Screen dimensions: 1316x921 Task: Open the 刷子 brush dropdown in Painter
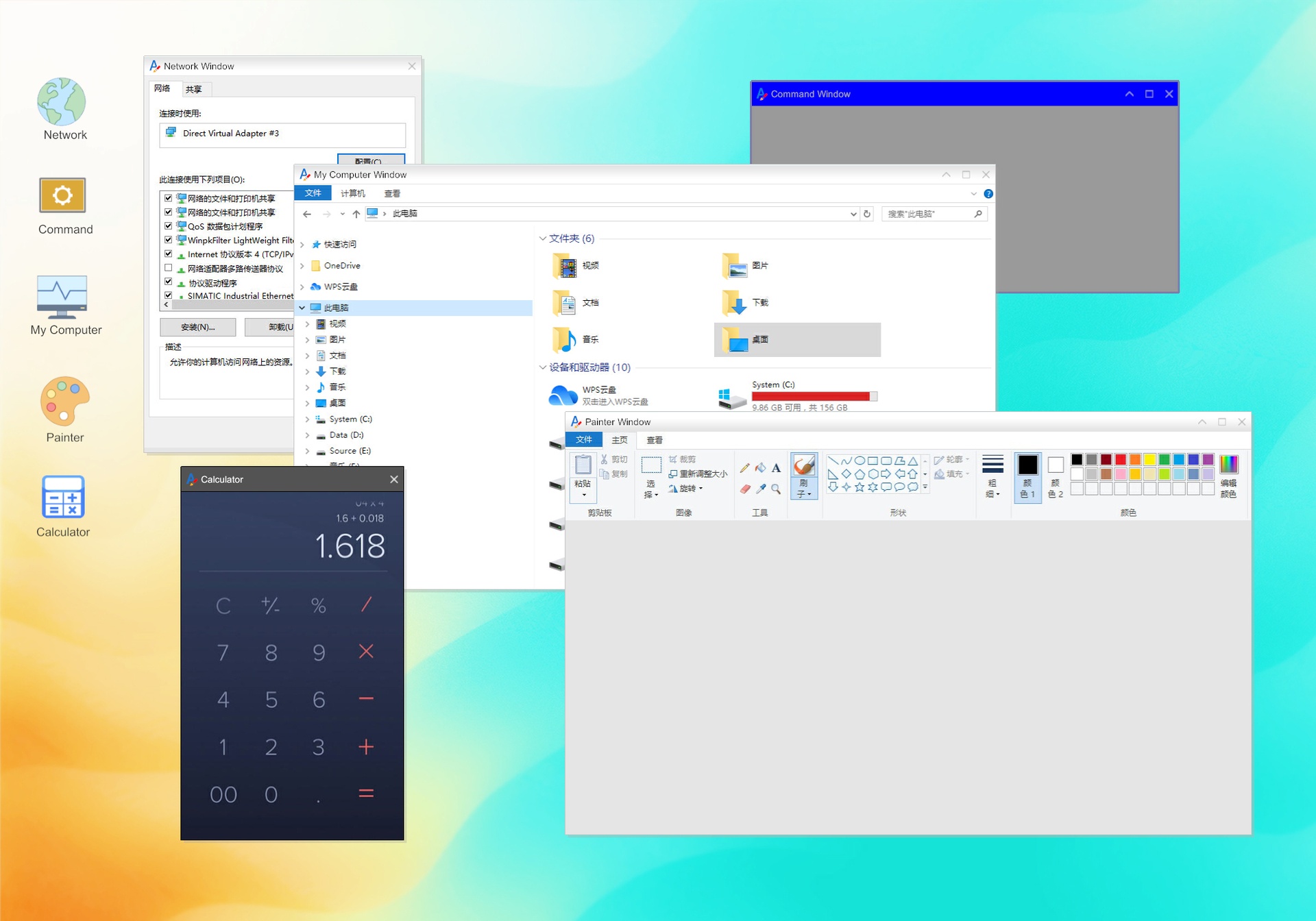tap(804, 489)
